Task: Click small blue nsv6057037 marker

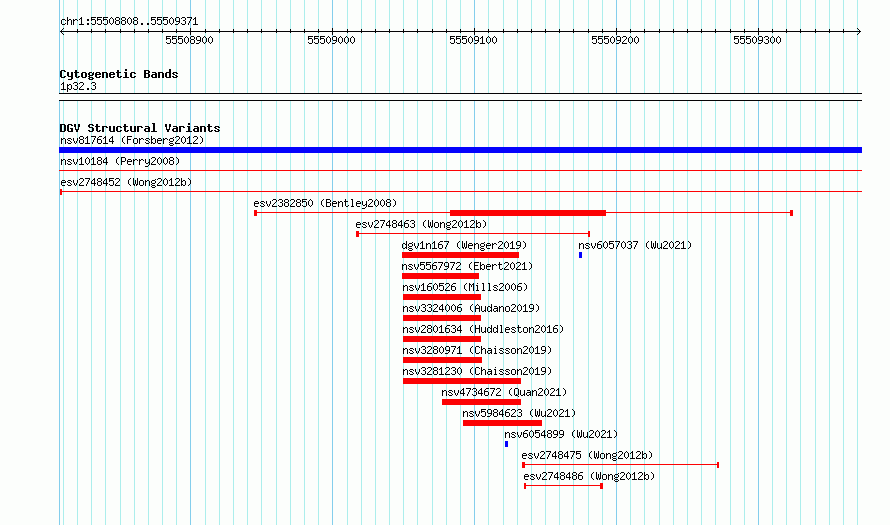Action: [580, 255]
